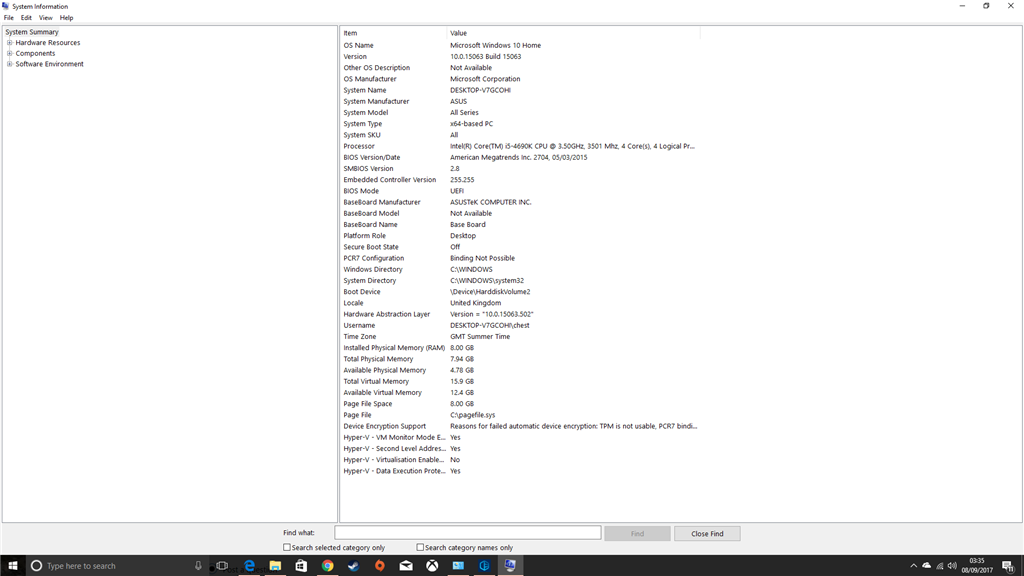Viewport: 1024px width, 576px height.
Task: Expand the Software Environment node
Action: (9, 64)
